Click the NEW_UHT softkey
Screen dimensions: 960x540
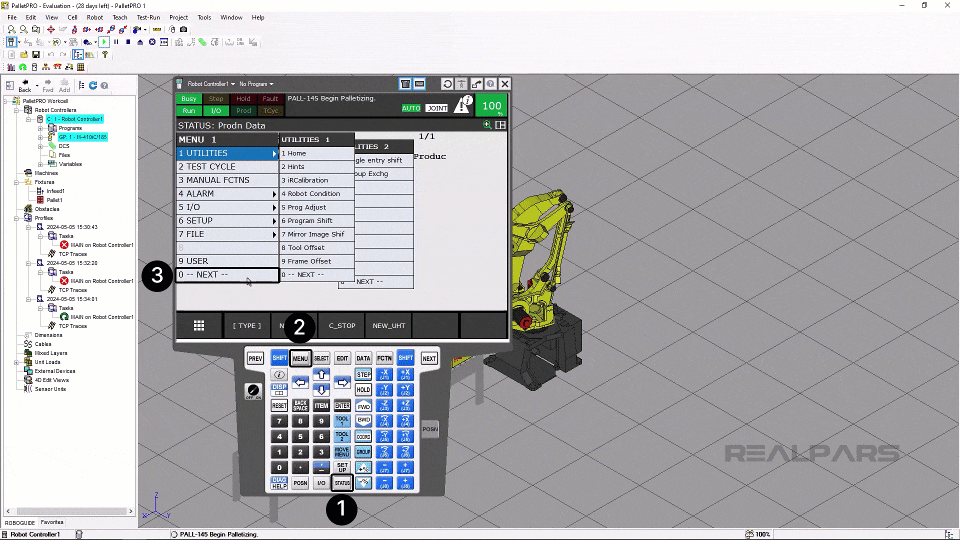point(389,326)
